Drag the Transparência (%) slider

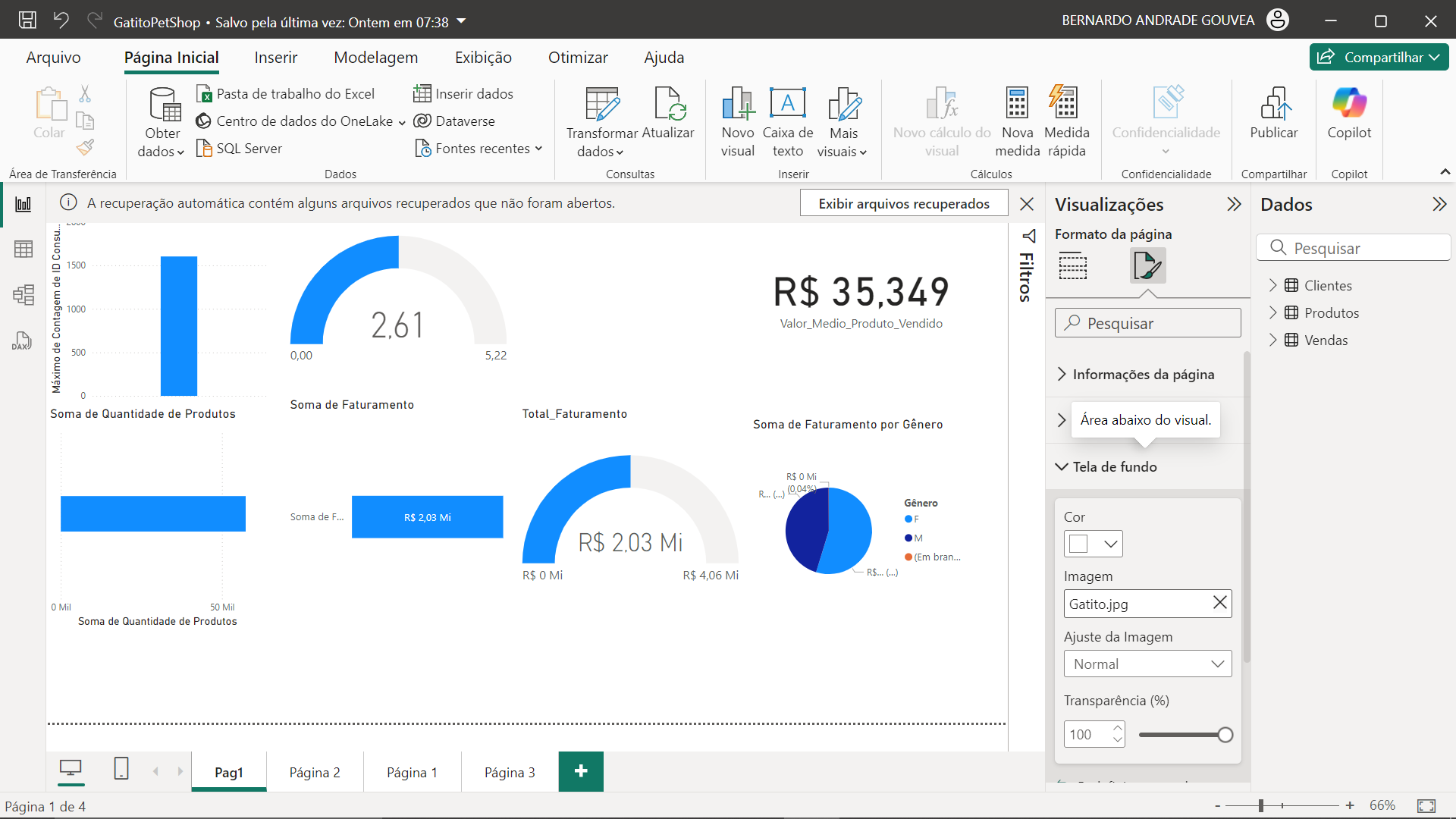(x=1225, y=734)
